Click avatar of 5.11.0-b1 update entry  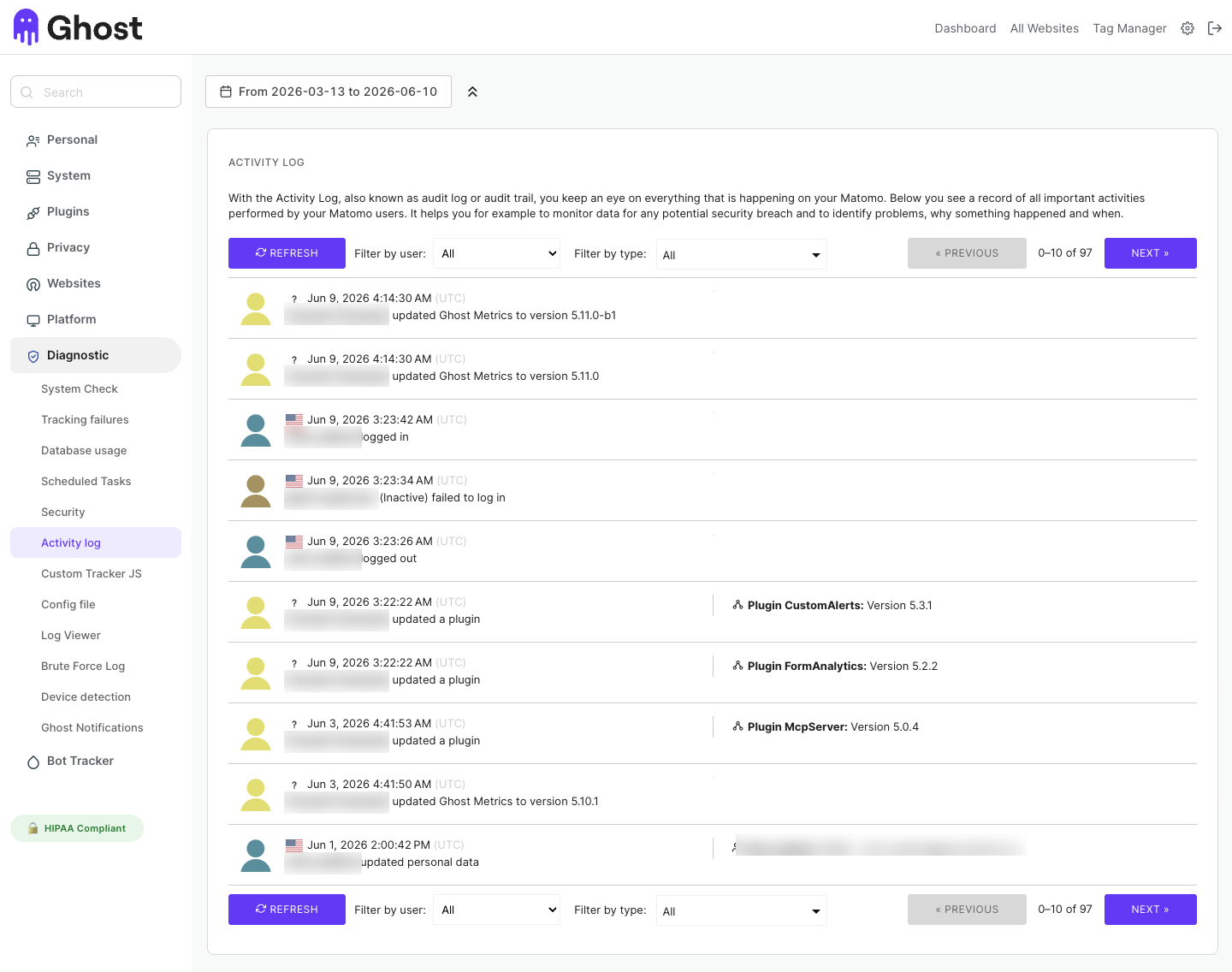256,308
